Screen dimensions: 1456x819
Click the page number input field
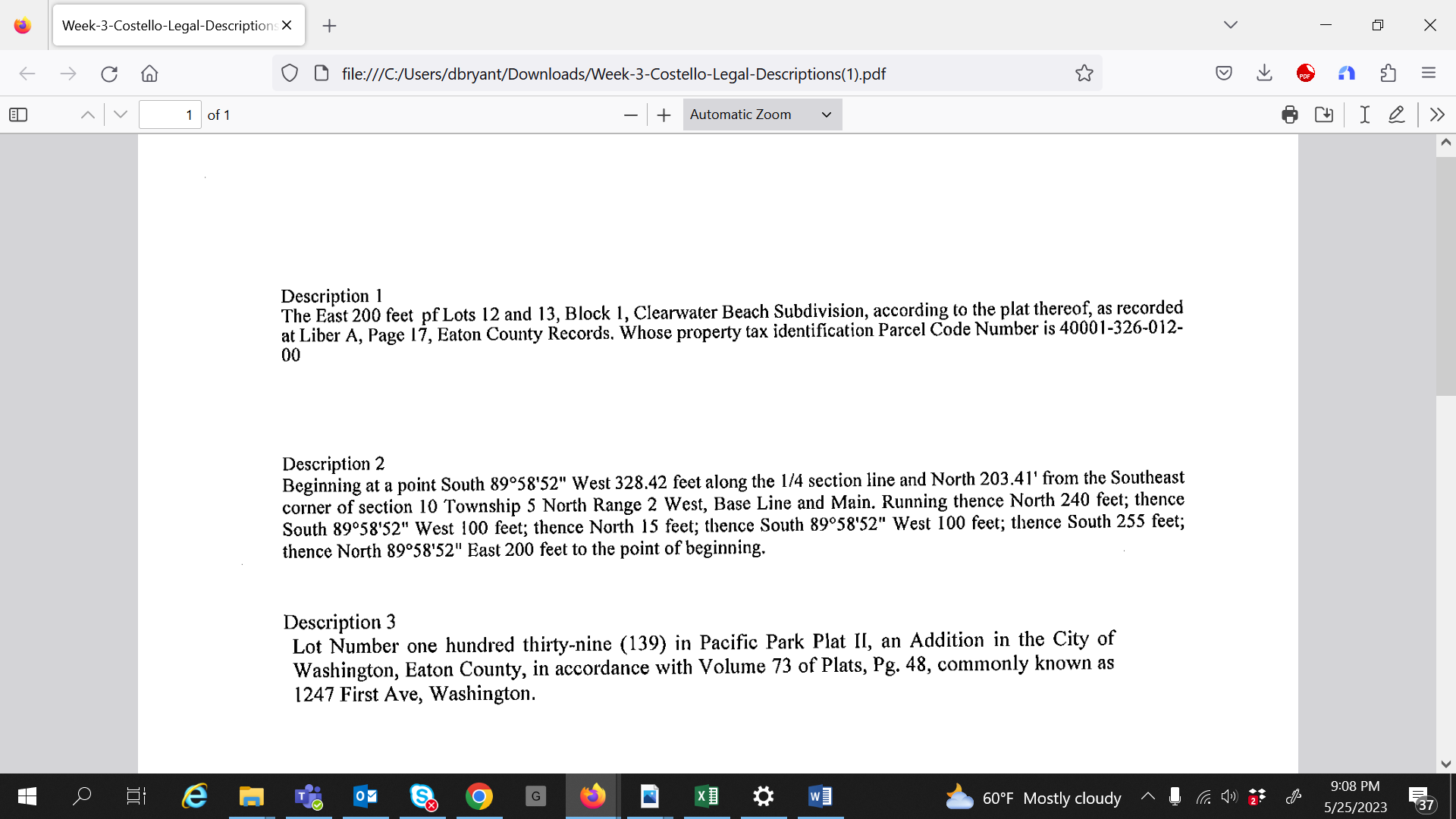pyautogui.click(x=170, y=114)
